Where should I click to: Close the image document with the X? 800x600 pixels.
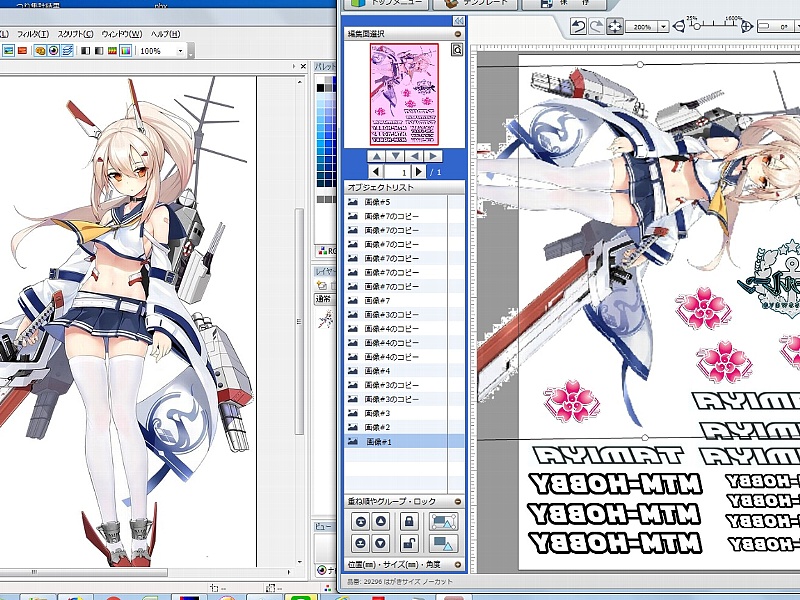[x=303, y=66]
